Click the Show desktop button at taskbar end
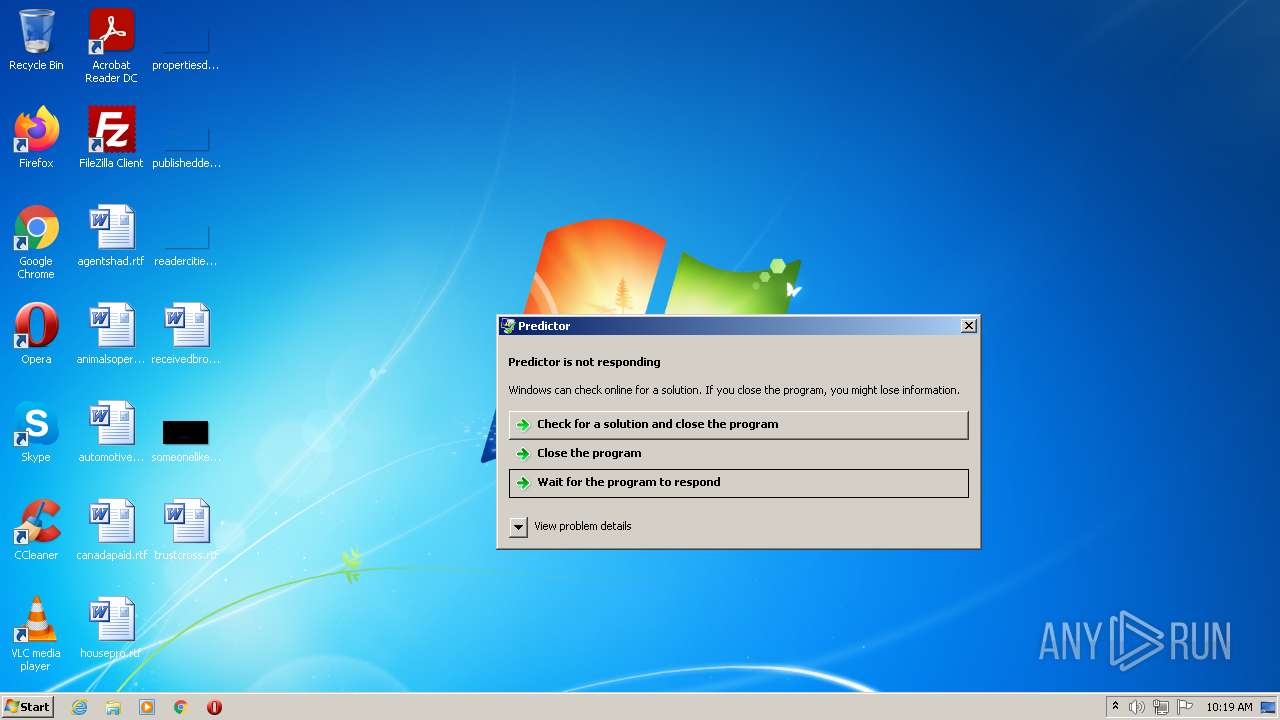1280x720 pixels. click(1269, 707)
